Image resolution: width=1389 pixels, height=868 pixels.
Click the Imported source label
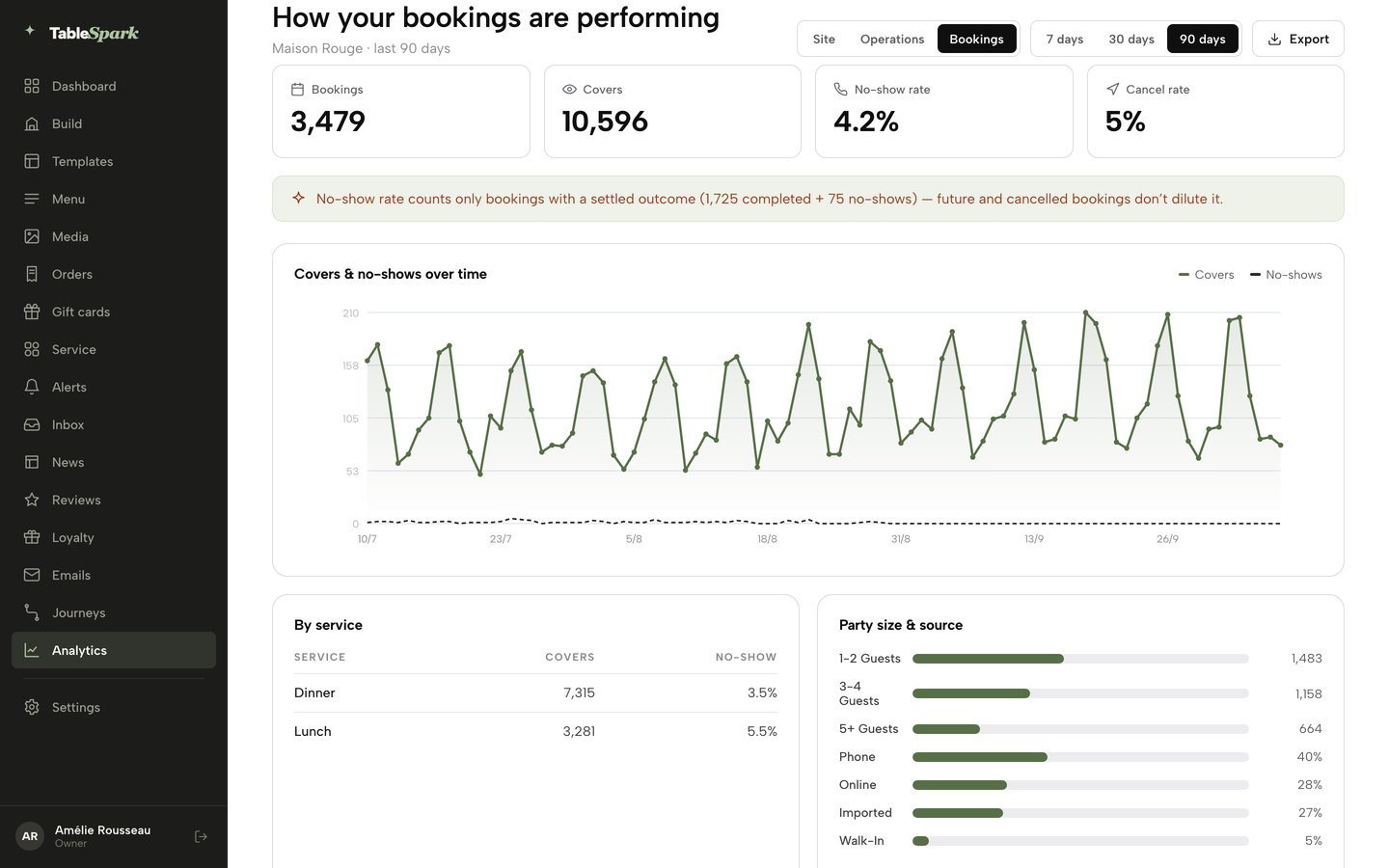[x=865, y=813]
